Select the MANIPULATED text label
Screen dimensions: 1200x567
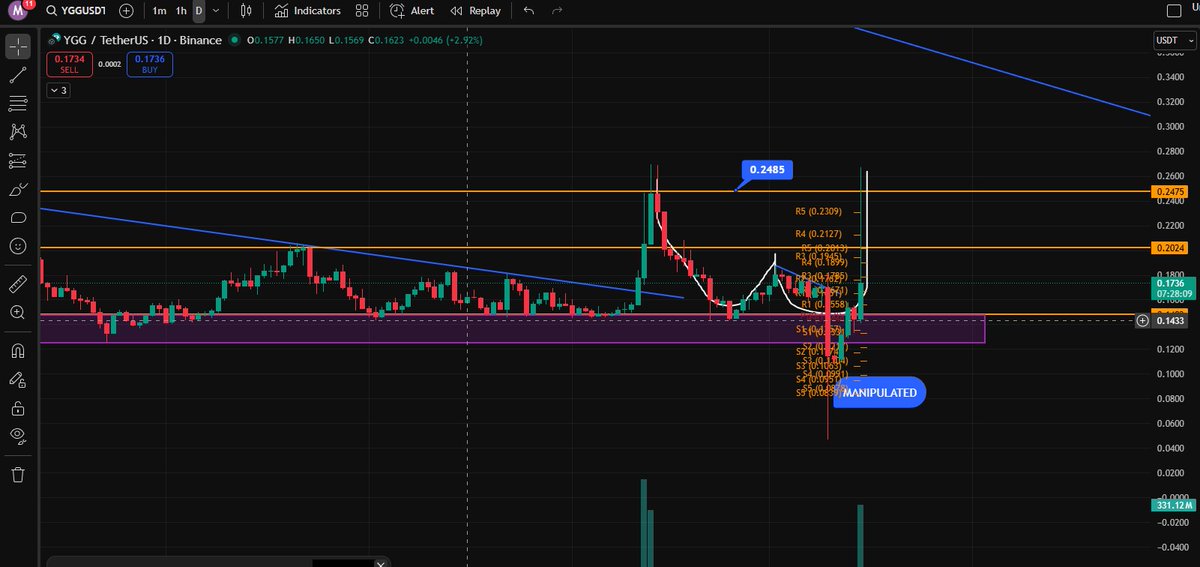(880, 393)
